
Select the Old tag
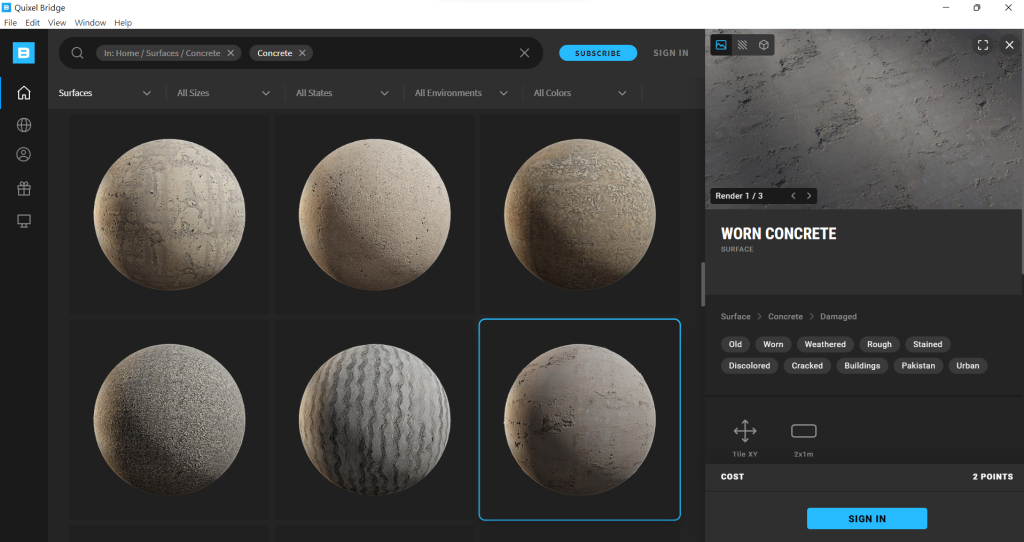point(735,344)
